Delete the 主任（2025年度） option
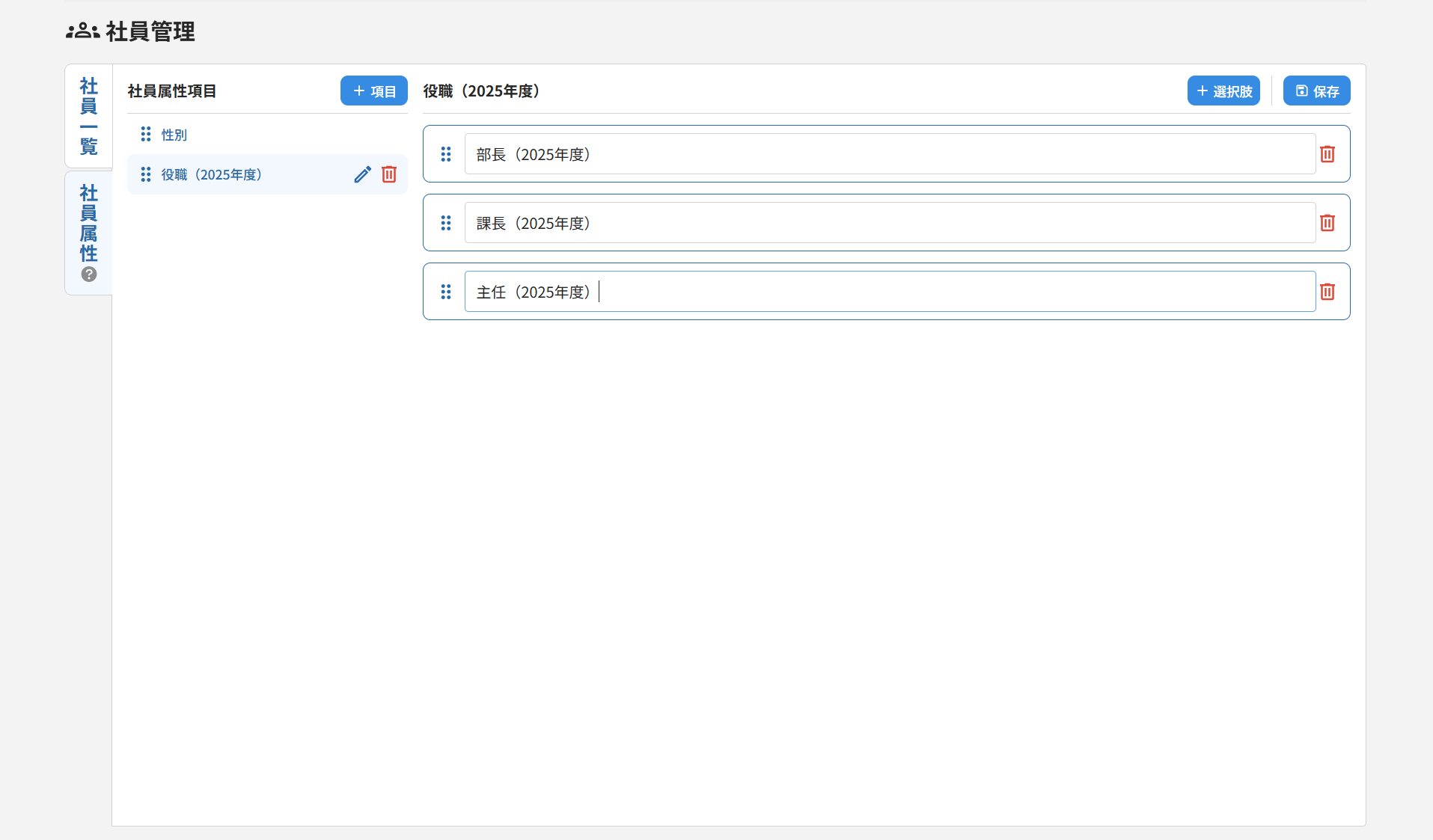Image resolution: width=1433 pixels, height=840 pixels. (1327, 292)
